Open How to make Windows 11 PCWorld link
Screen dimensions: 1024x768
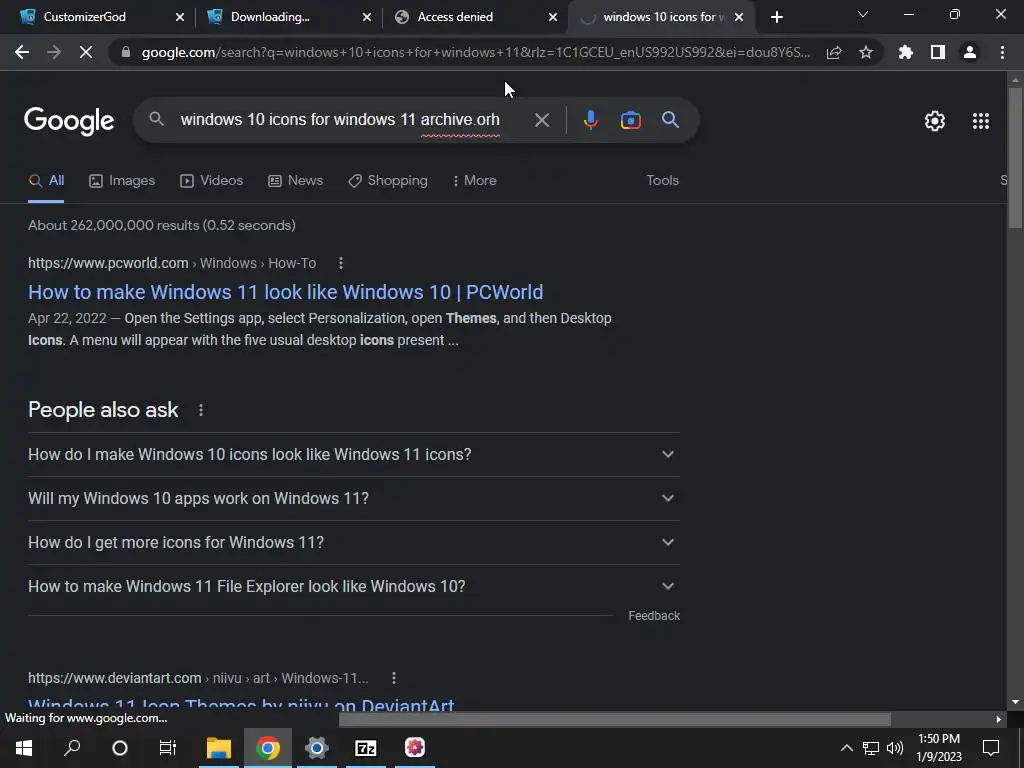[x=285, y=292]
